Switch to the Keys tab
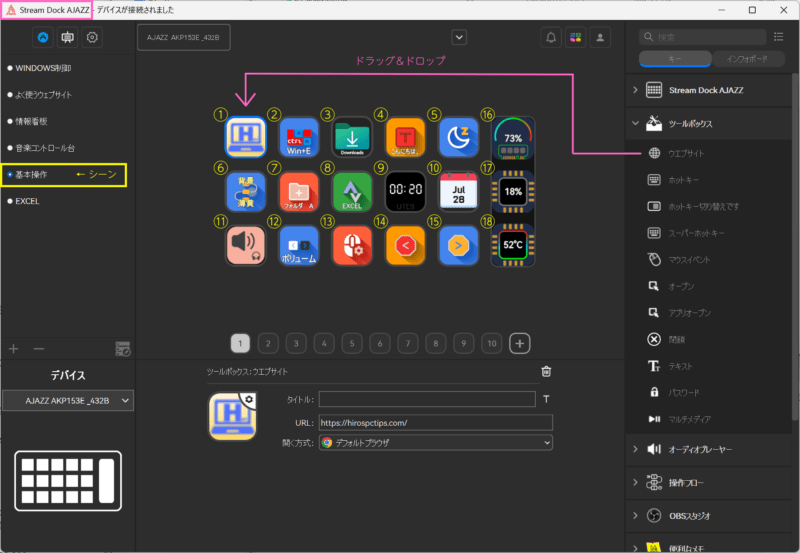 tap(675, 59)
